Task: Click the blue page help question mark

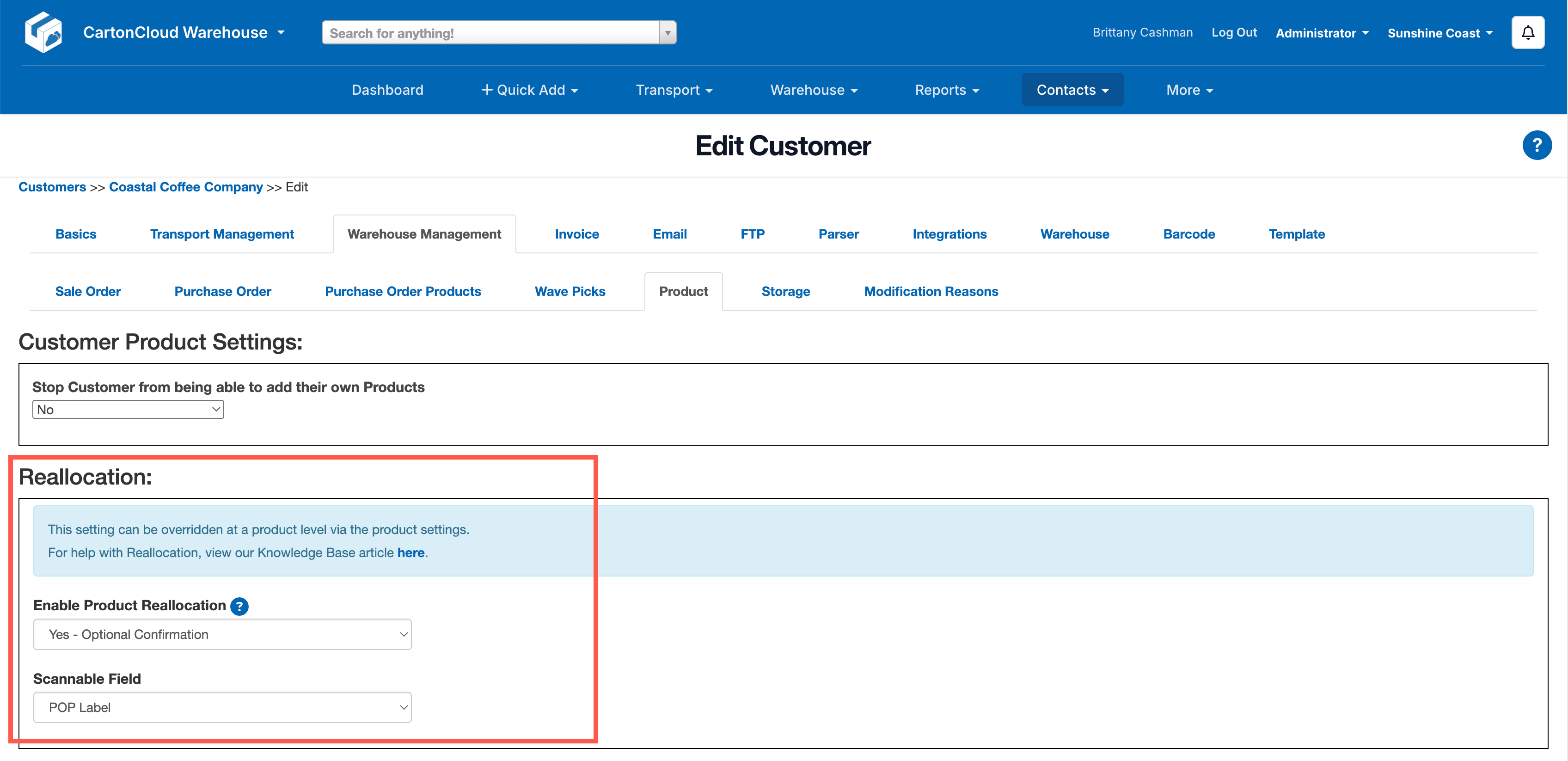Action: click(1537, 146)
